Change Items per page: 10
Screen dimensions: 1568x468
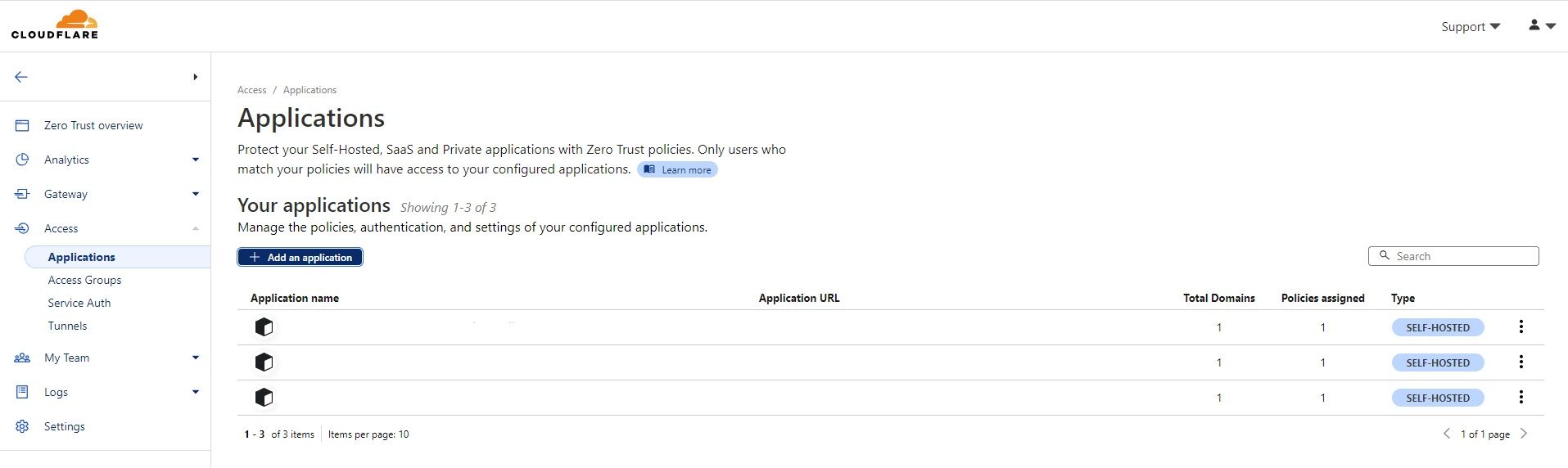click(x=368, y=434)
